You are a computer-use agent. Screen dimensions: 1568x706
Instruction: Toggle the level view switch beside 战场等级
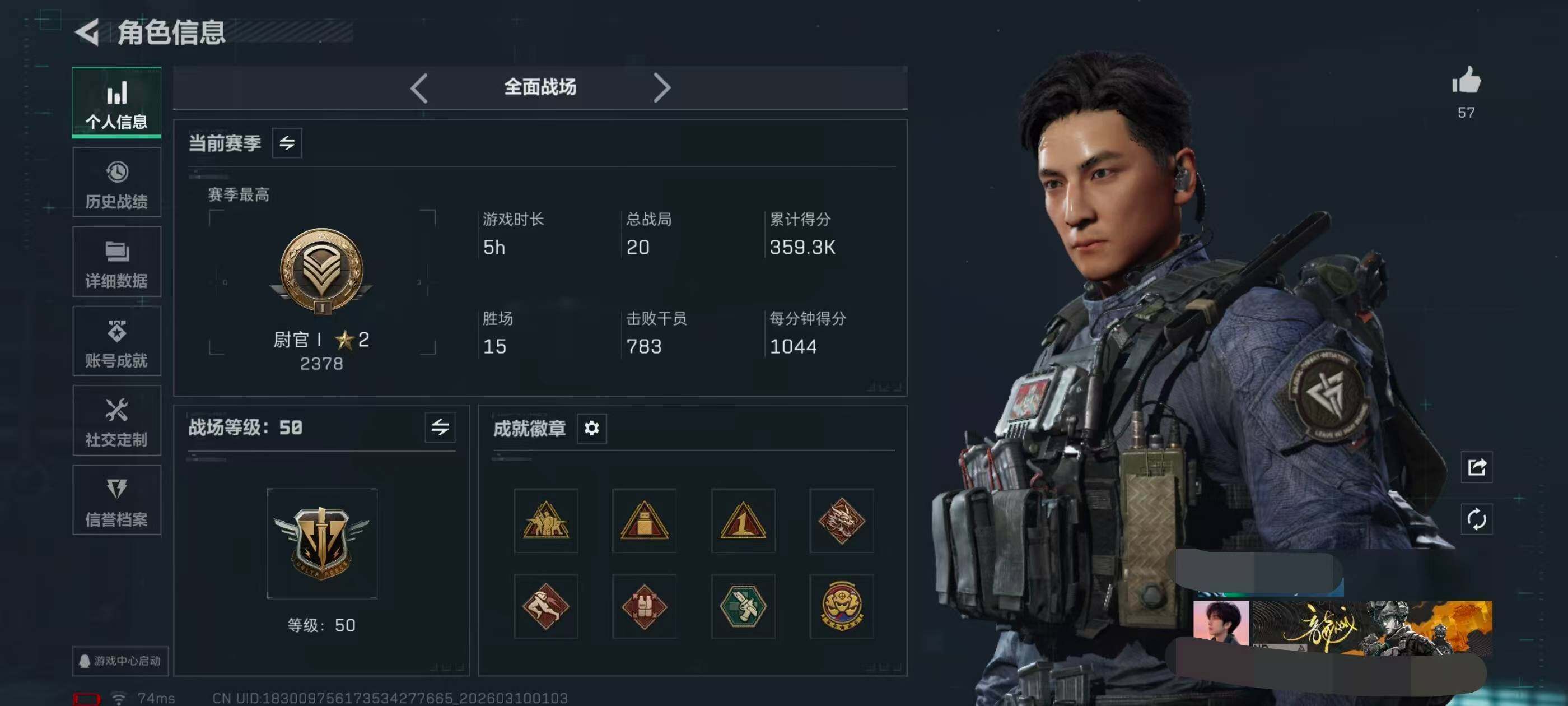click(440, 427)
